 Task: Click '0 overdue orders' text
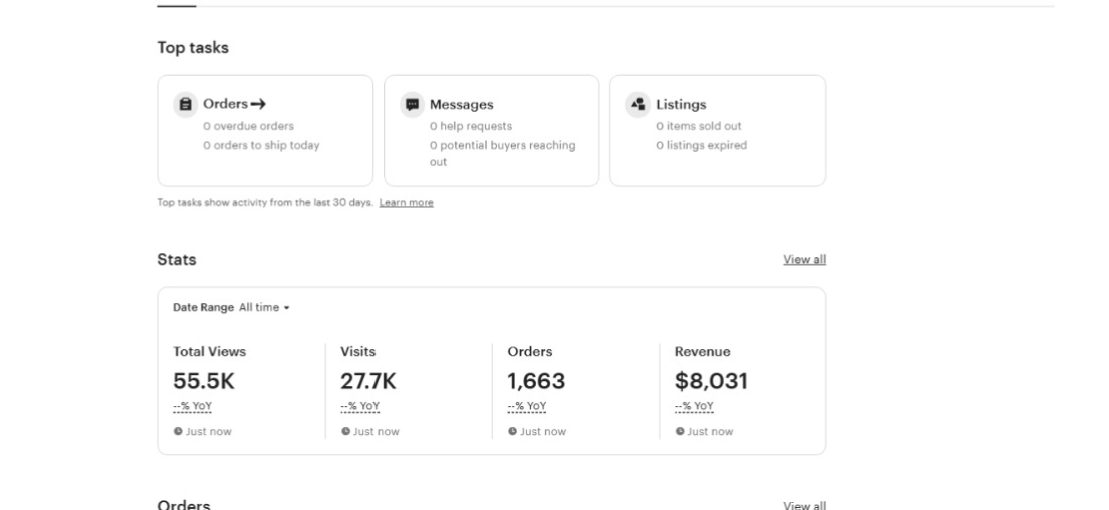point(248,126)
